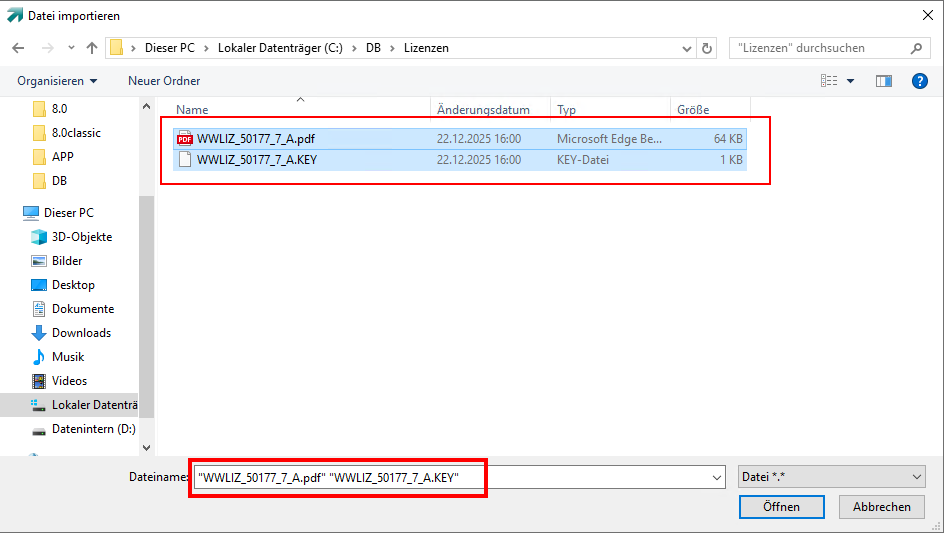Click the Back navigation arrow
This screenshot has width=944, height=533.
[18, 48]
